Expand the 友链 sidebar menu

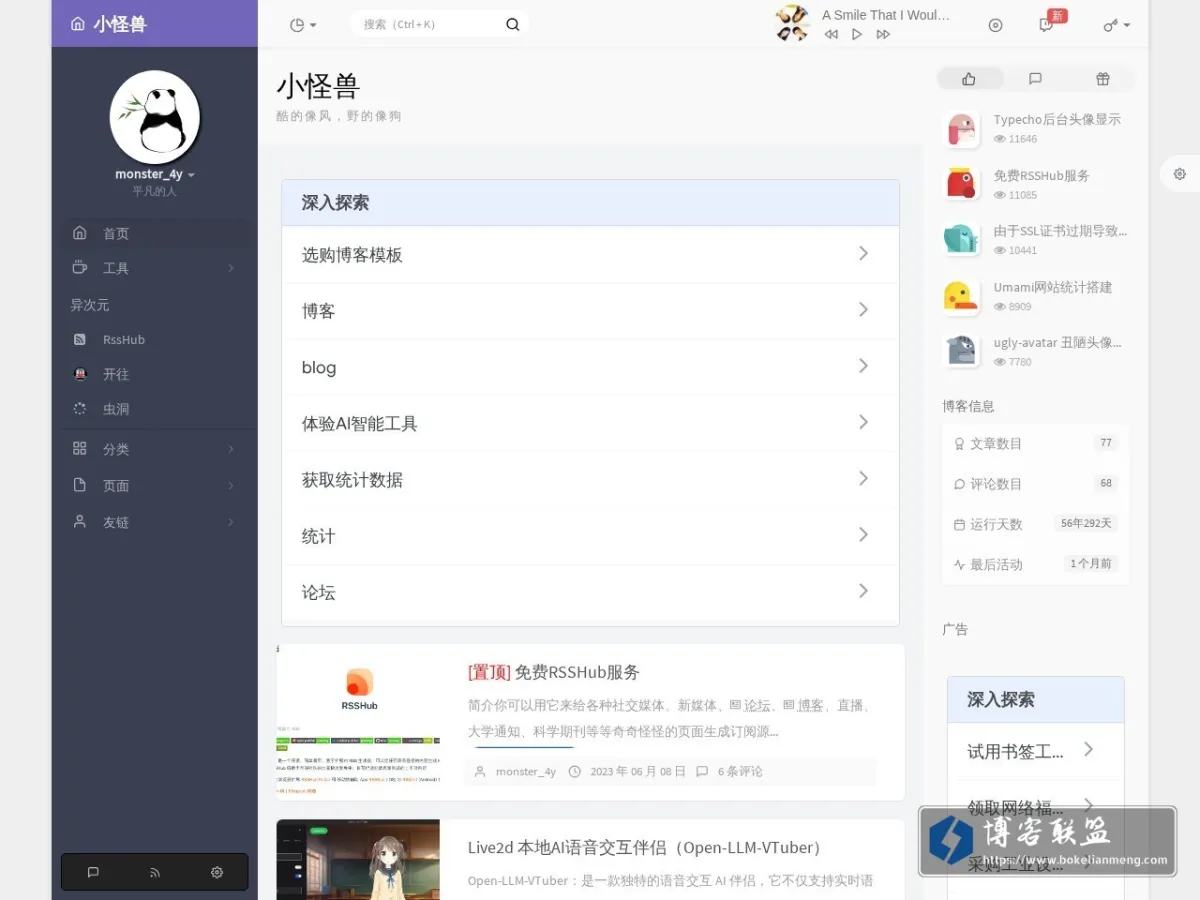[155, 522]
